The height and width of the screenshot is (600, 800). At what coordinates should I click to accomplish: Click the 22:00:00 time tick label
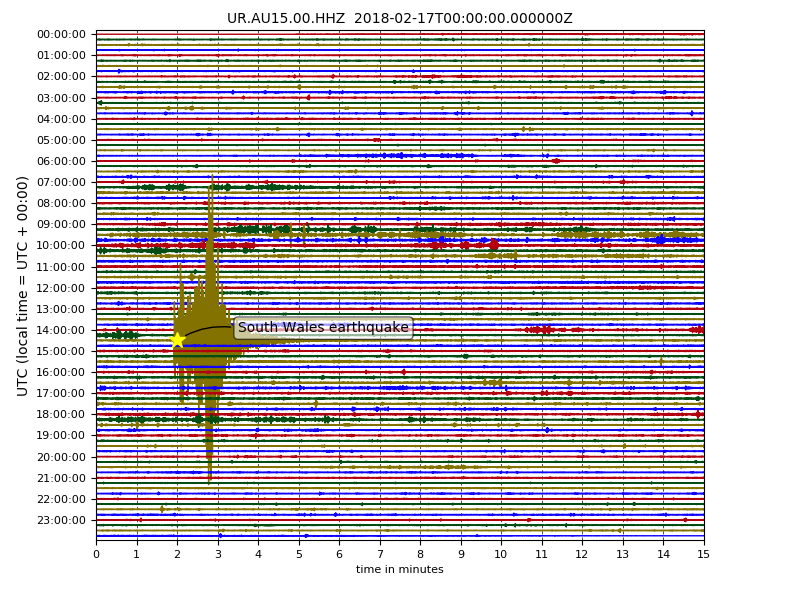click(x=61, y=499)
